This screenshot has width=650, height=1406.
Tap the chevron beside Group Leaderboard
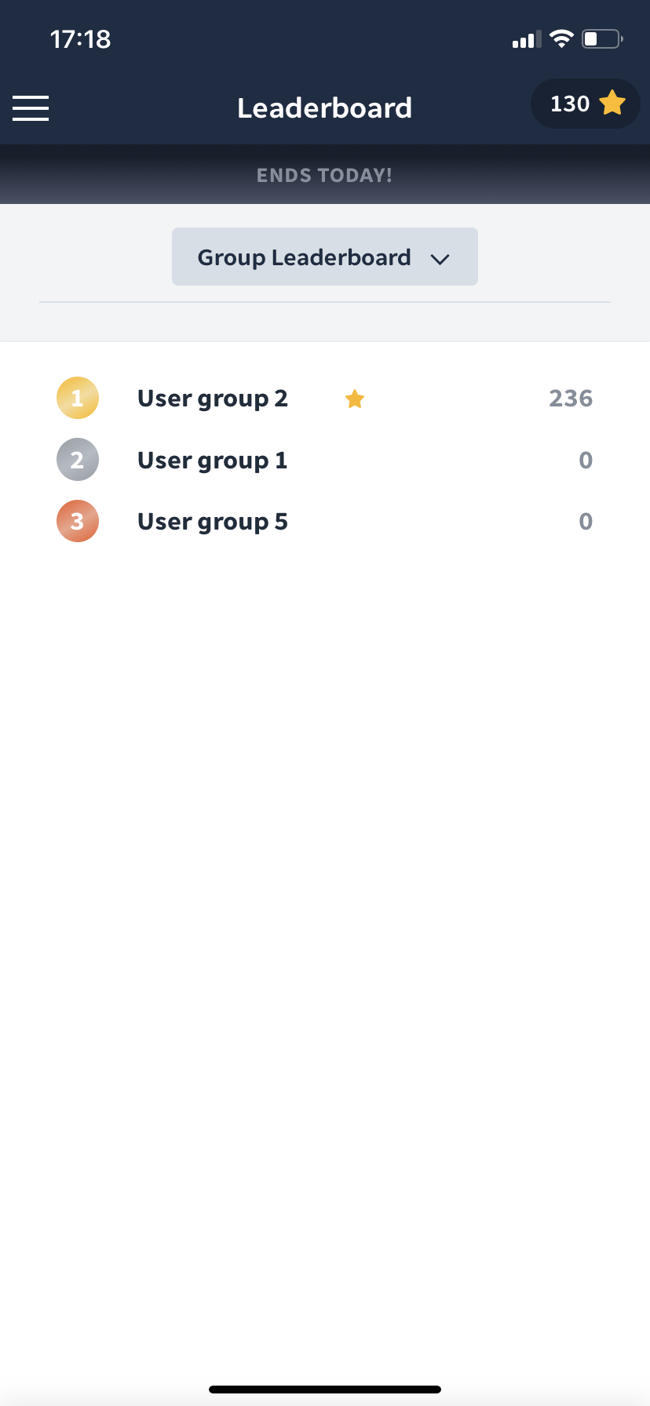point(440,258)
